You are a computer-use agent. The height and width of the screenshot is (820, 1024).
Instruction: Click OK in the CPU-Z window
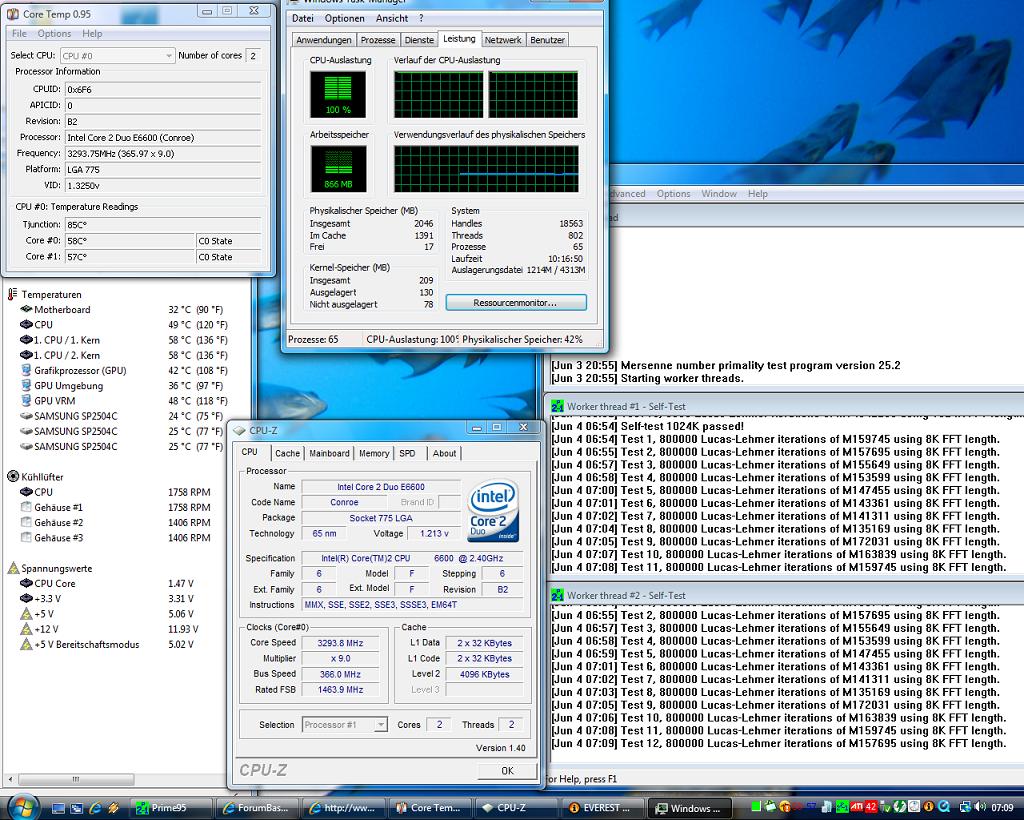507,771
